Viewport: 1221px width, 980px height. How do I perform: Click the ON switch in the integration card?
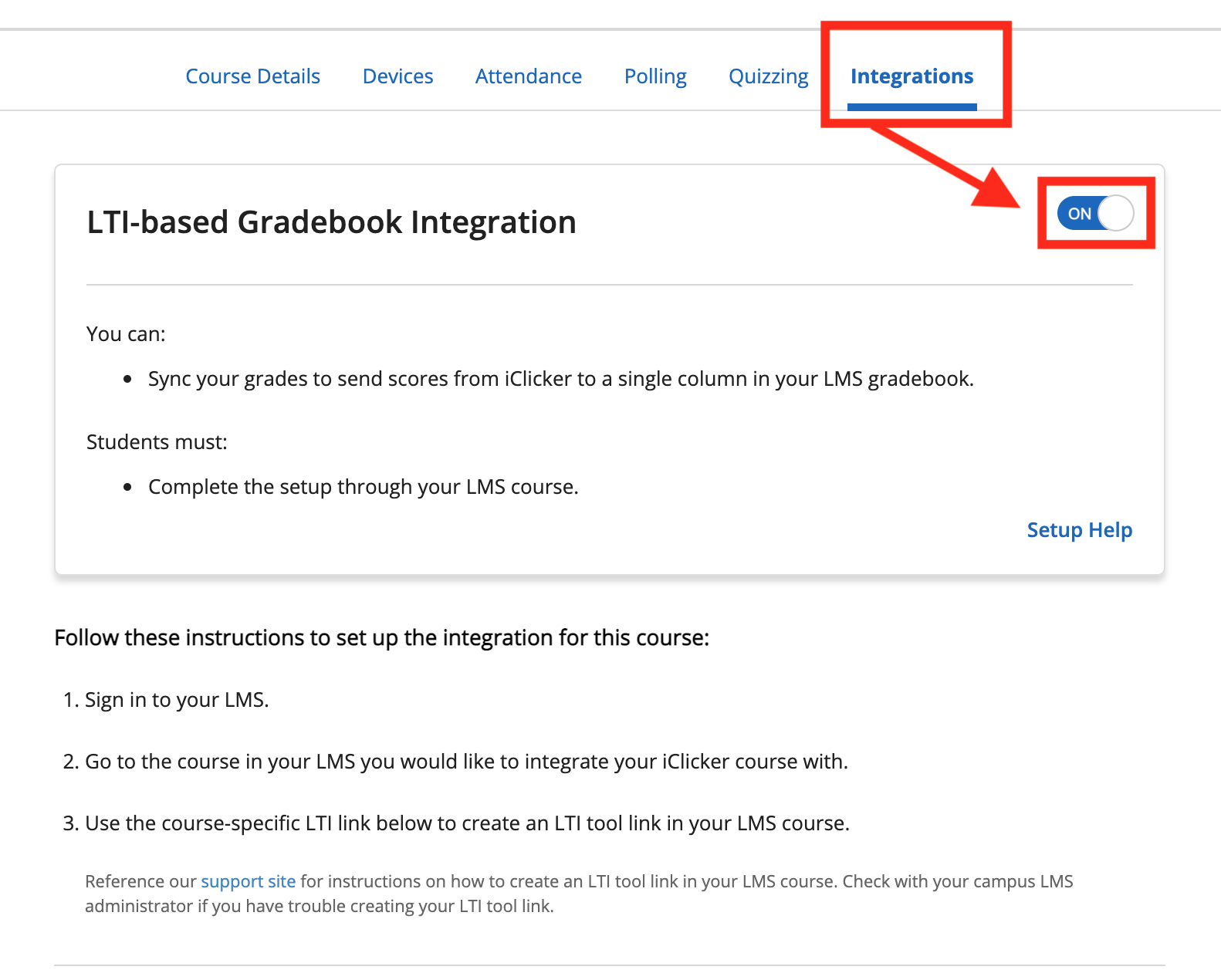[1095, 214]
